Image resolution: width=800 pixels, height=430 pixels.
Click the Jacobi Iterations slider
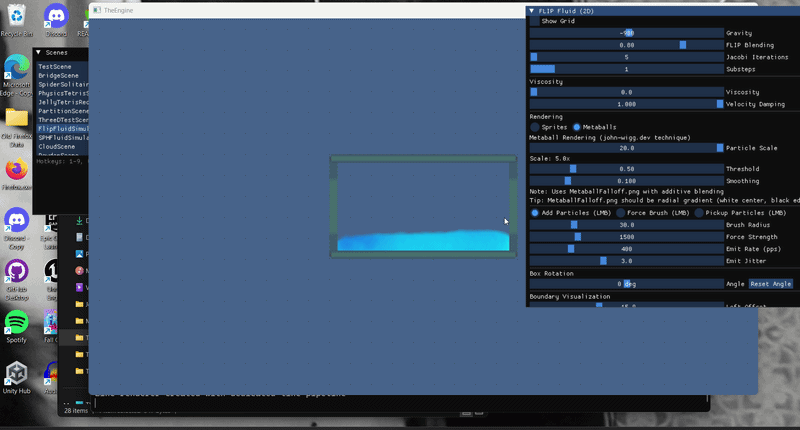(x=627, y=57)
